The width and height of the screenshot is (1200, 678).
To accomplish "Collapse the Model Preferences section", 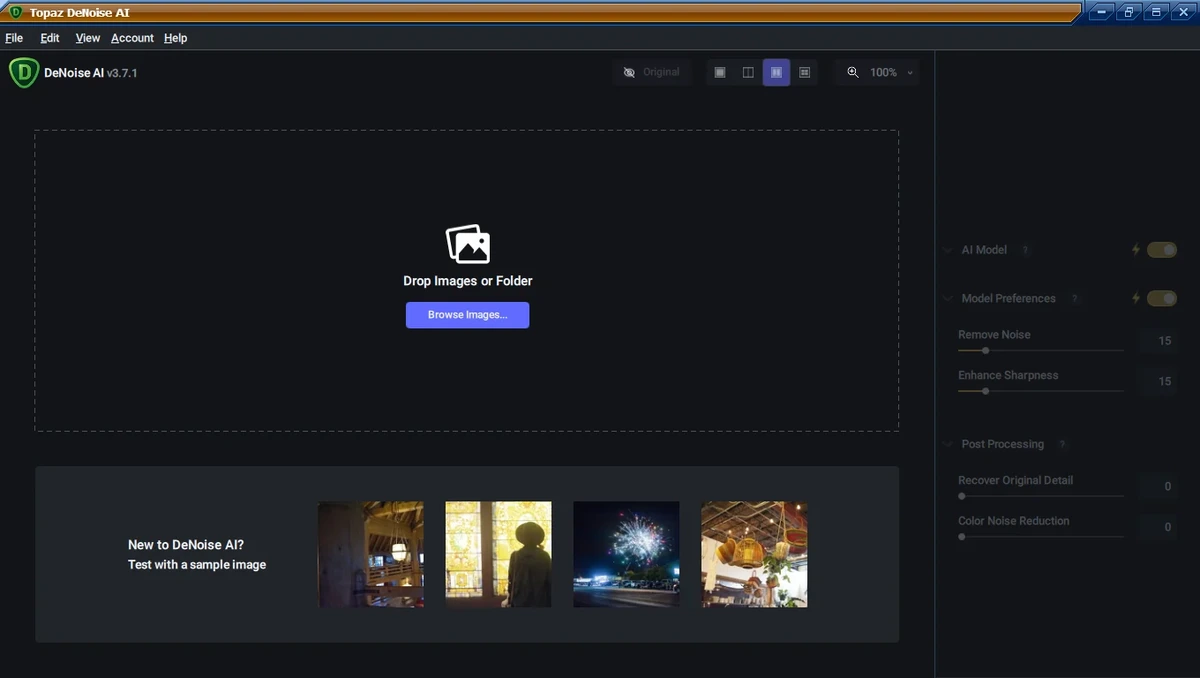I will [x=948, y=299].
